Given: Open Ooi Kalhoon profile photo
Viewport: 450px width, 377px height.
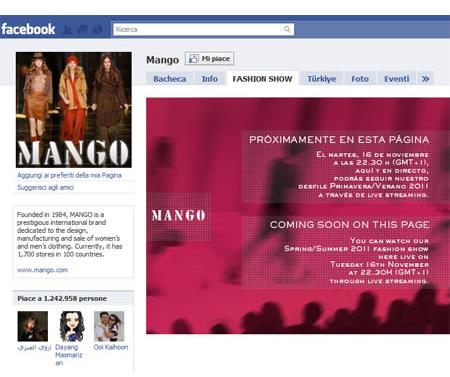Looking at the screenshot, I should 109,326.
